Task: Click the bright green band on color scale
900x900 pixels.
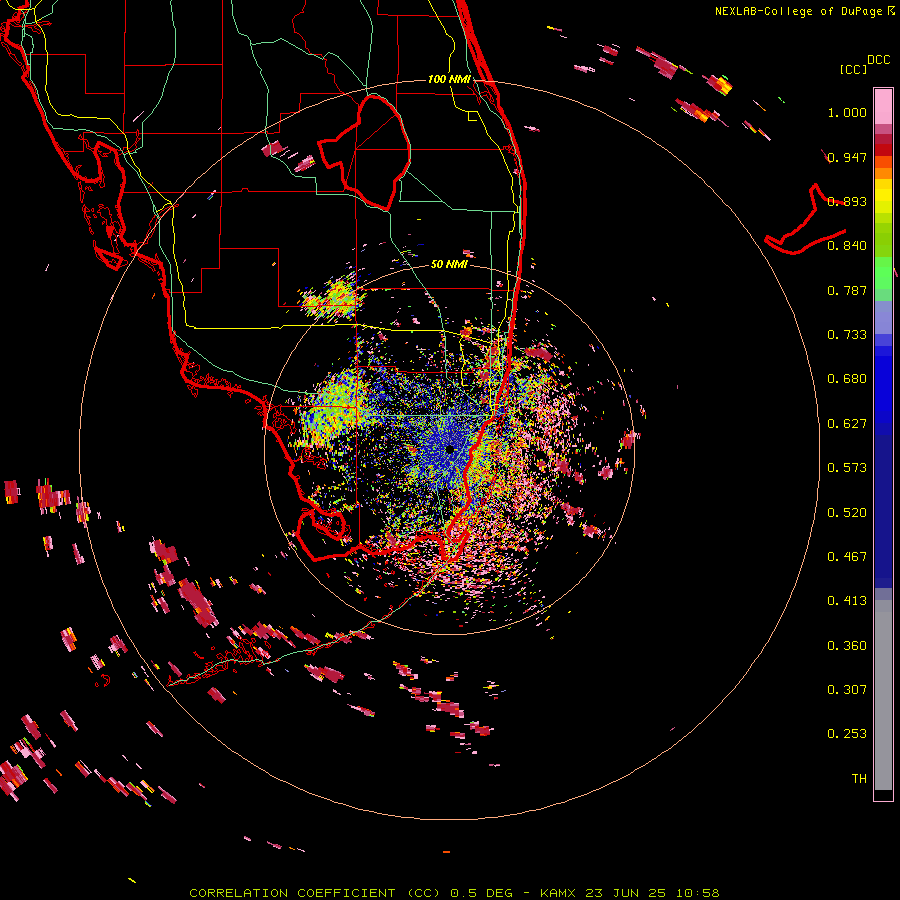Action: [883, 273]
